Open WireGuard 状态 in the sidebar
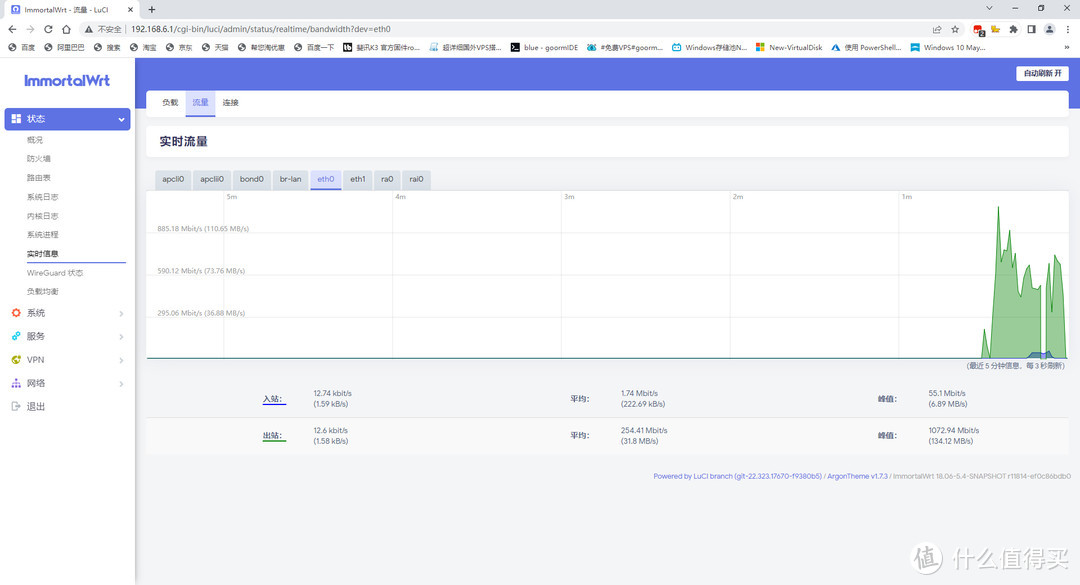This screenshot has height=585, width=1080. 55,273
